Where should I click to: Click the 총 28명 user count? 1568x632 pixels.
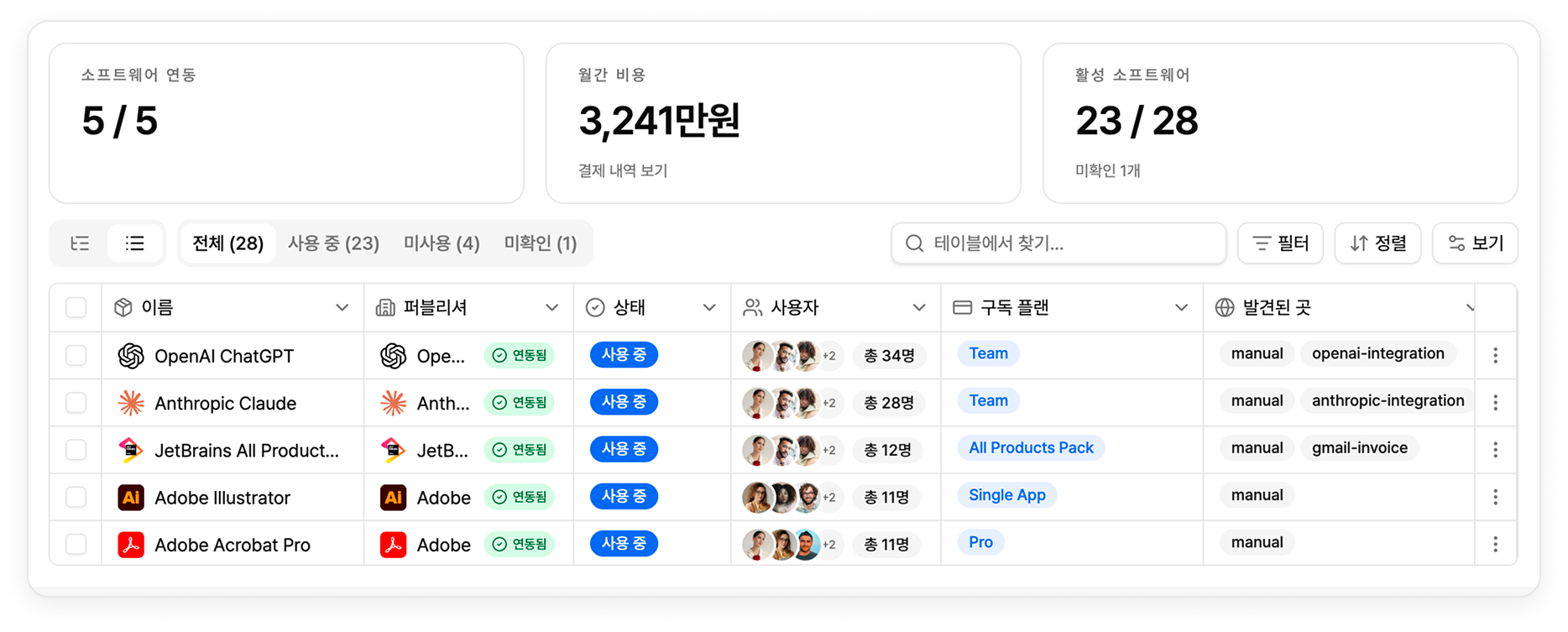890,403
